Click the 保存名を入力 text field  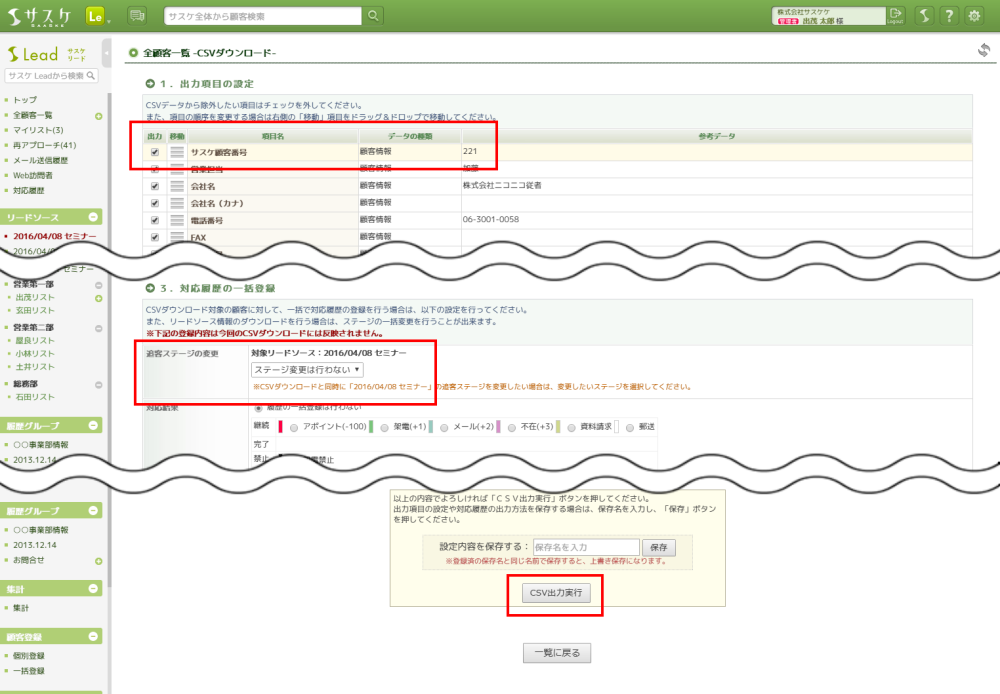click(x=585, y=547)
